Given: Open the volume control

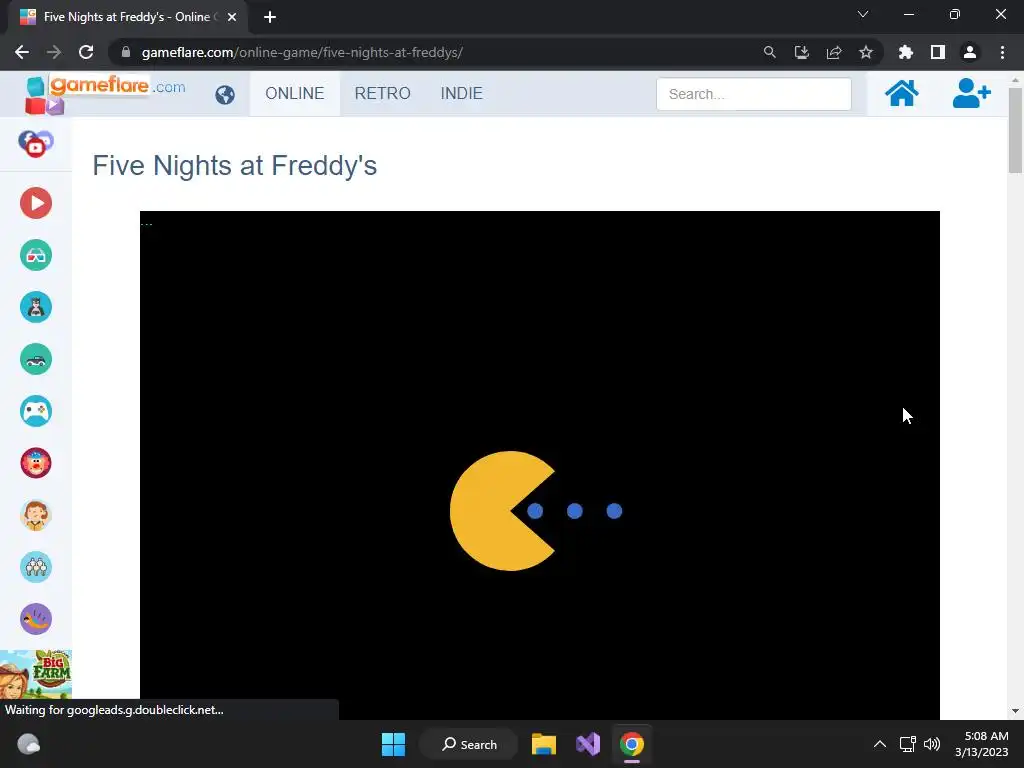Looking at the screenshot, I should tap(932, 744).
